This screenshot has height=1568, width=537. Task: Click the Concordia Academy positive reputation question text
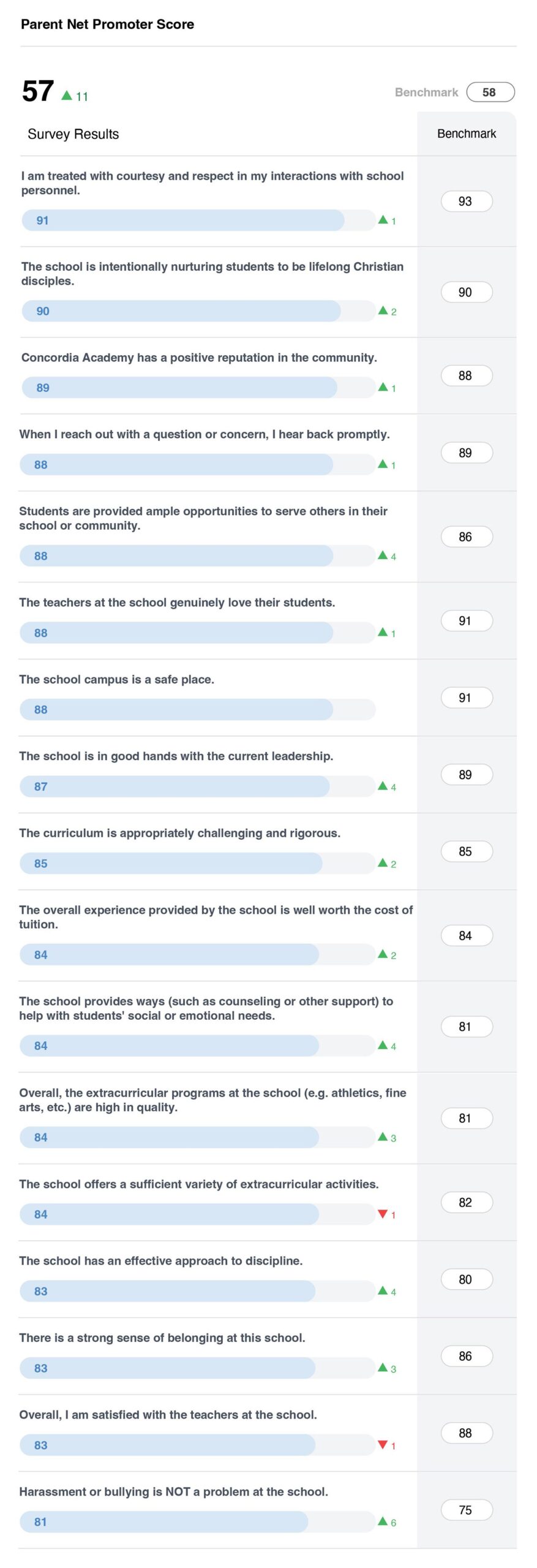tap(199, 358)
